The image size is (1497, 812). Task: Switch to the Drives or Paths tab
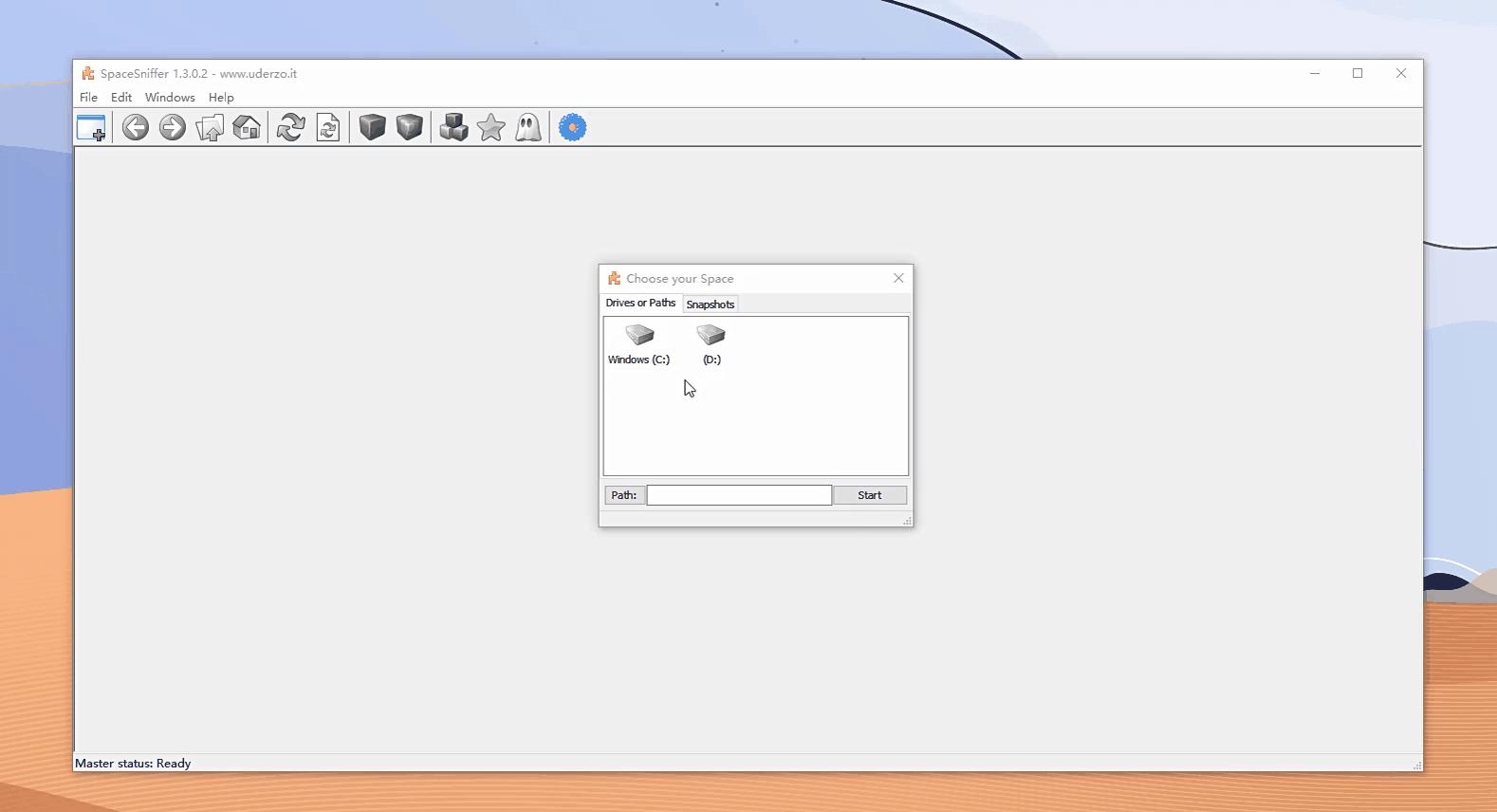640,304
